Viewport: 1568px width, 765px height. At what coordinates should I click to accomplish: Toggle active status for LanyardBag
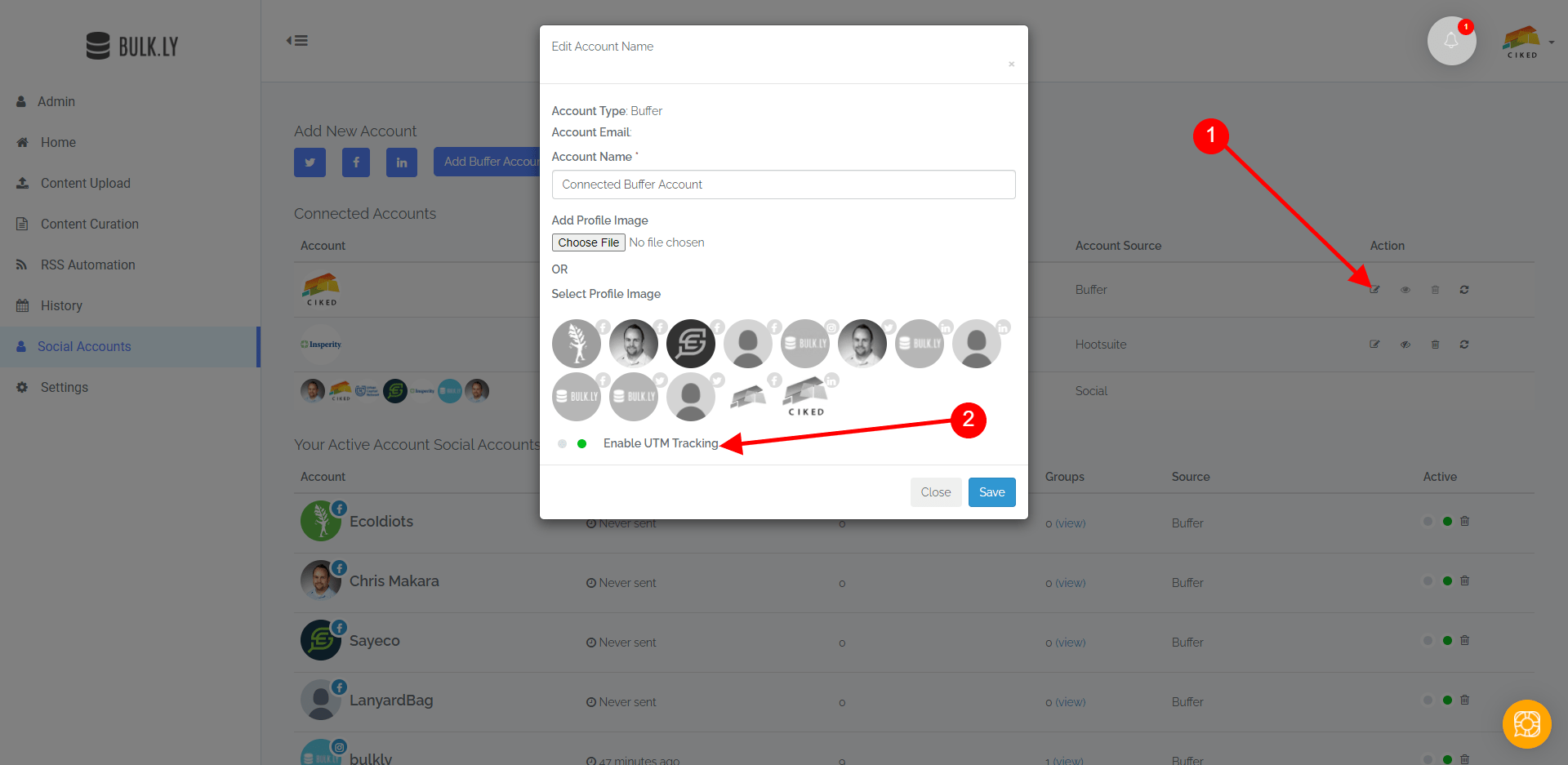[x=1437, y=701]
